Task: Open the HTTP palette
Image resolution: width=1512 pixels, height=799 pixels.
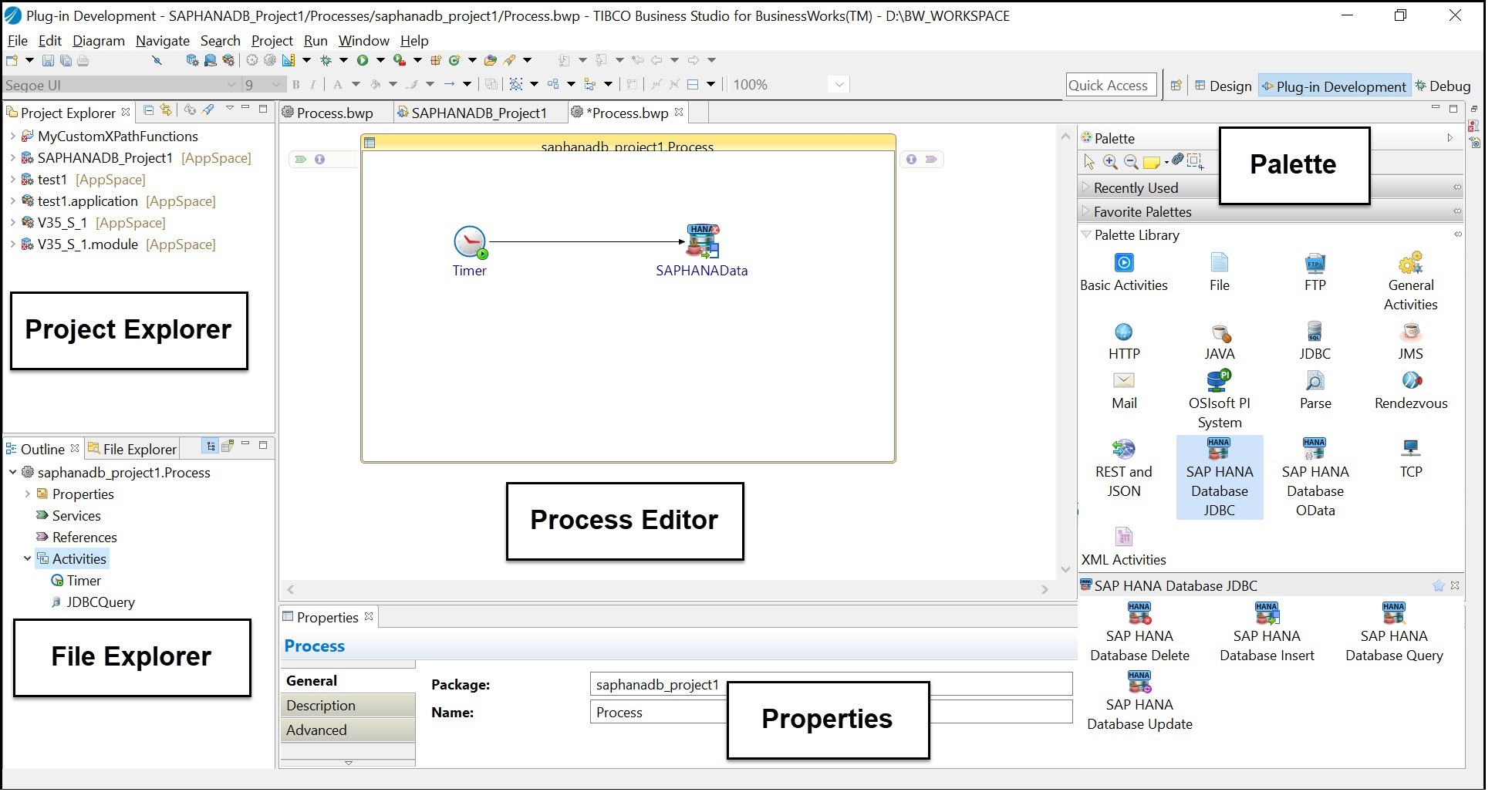Action: pyautogui.click(x=1124, y=342)
